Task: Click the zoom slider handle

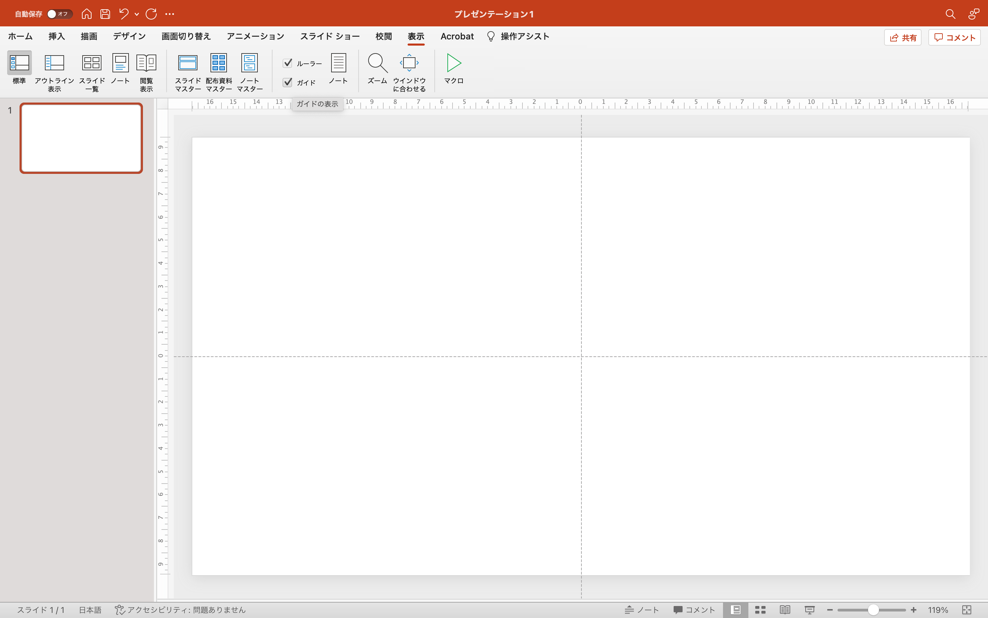Action: (873, 610)
